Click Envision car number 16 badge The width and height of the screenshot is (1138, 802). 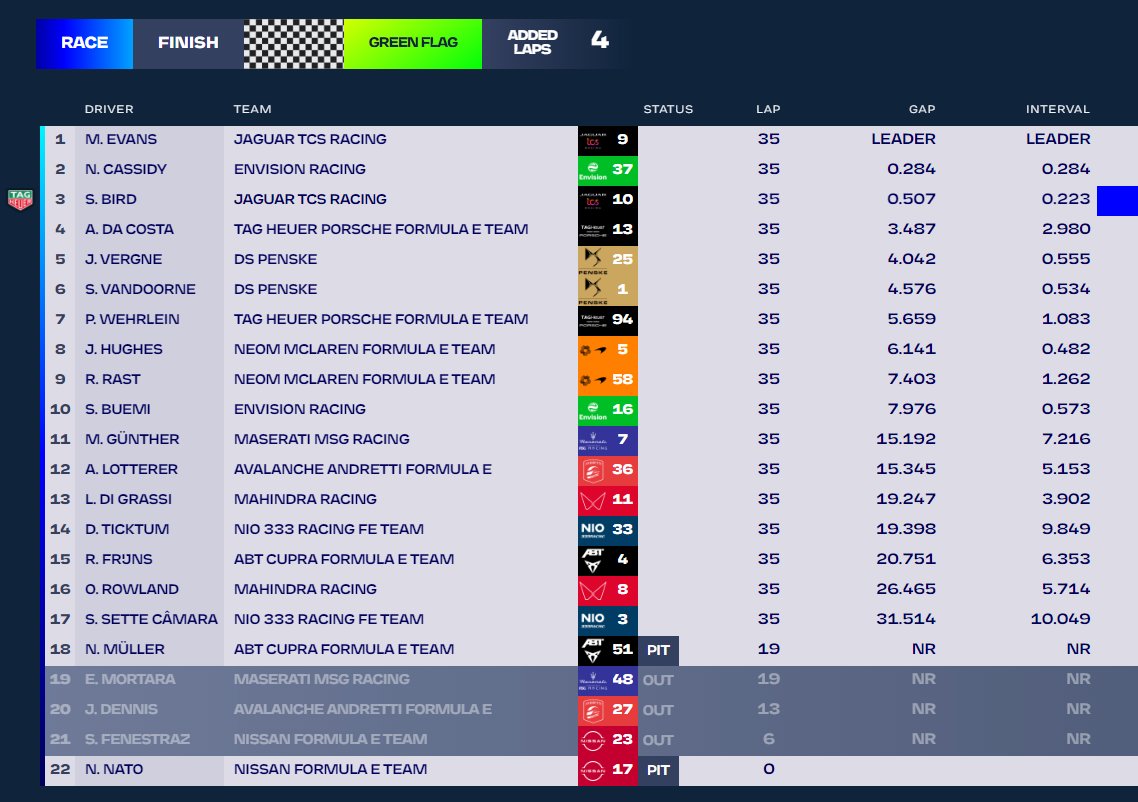(x=607, y=410)
